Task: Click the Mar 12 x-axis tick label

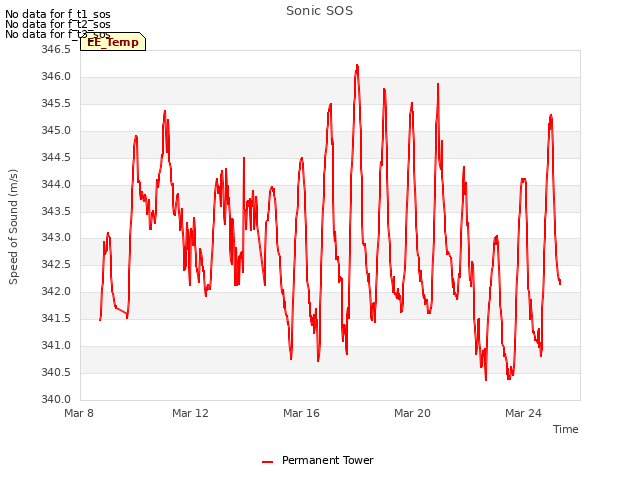Action: click(190, 413)
